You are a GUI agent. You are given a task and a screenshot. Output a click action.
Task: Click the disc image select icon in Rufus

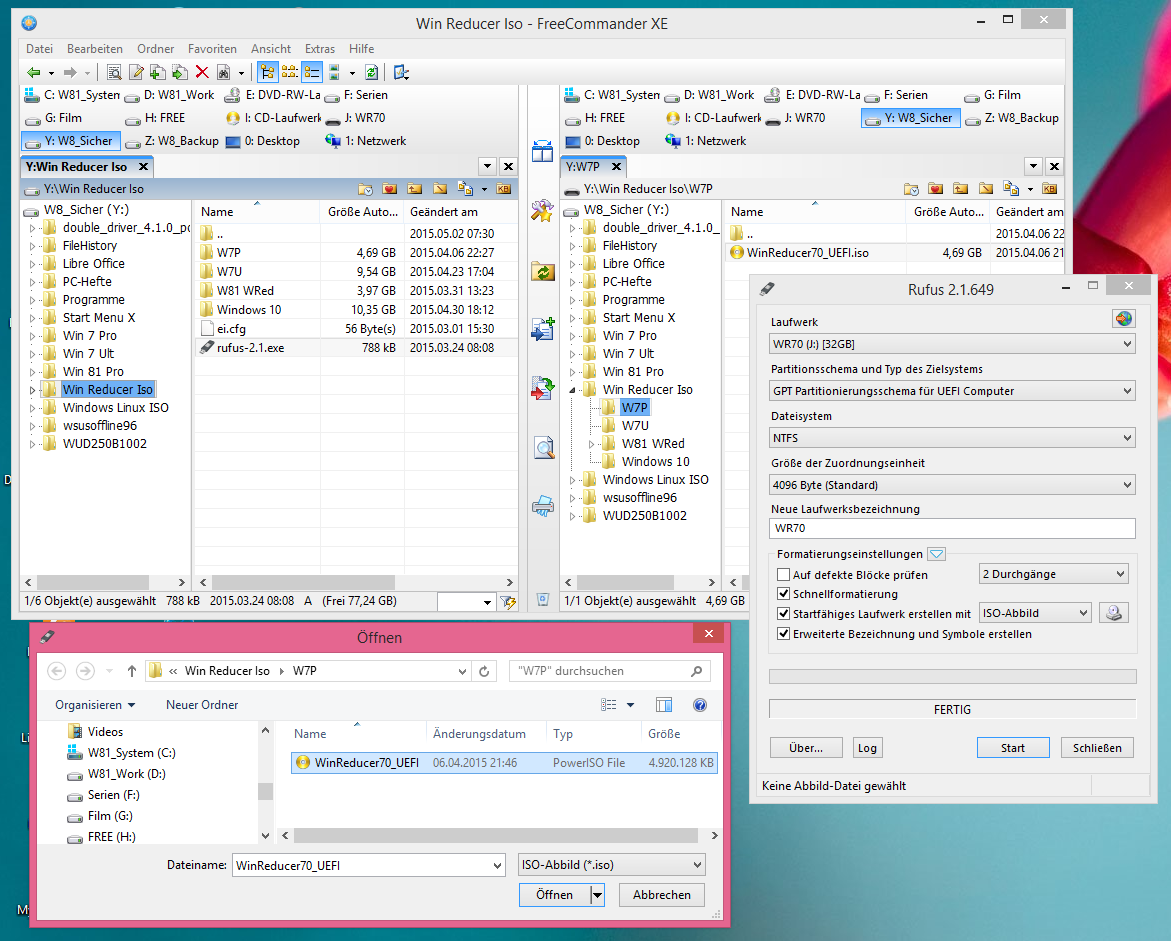1113,613
